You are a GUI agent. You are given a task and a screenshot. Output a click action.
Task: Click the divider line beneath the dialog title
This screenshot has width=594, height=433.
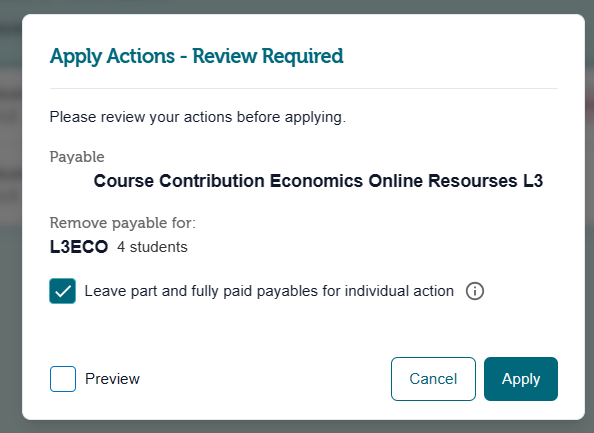[x=304, y=89]
